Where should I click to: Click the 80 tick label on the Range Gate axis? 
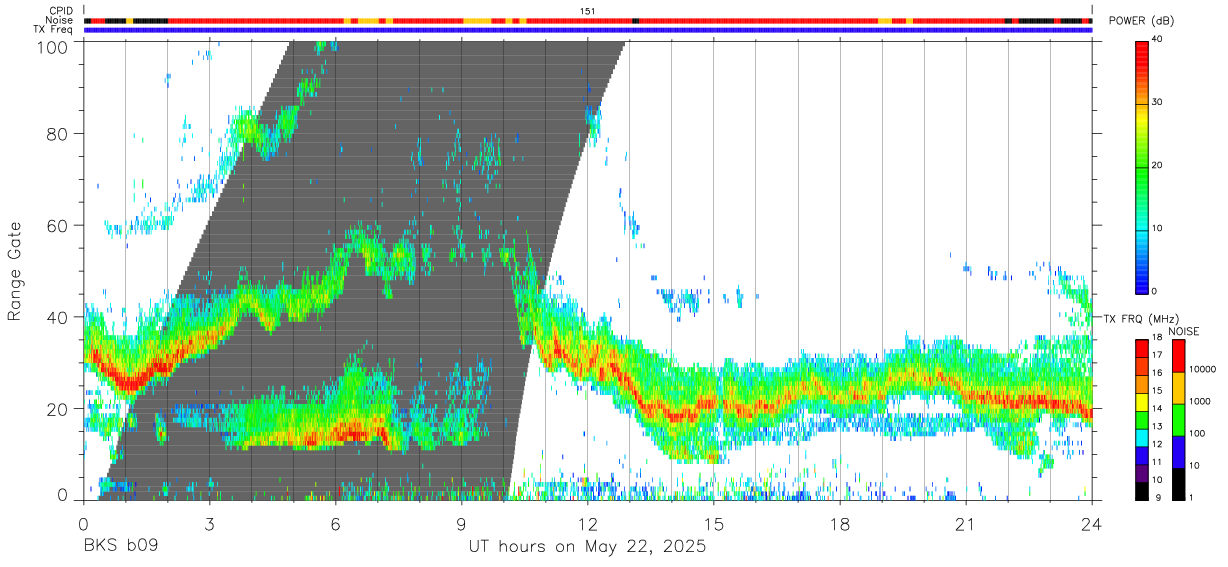click(x=59, y=133)
